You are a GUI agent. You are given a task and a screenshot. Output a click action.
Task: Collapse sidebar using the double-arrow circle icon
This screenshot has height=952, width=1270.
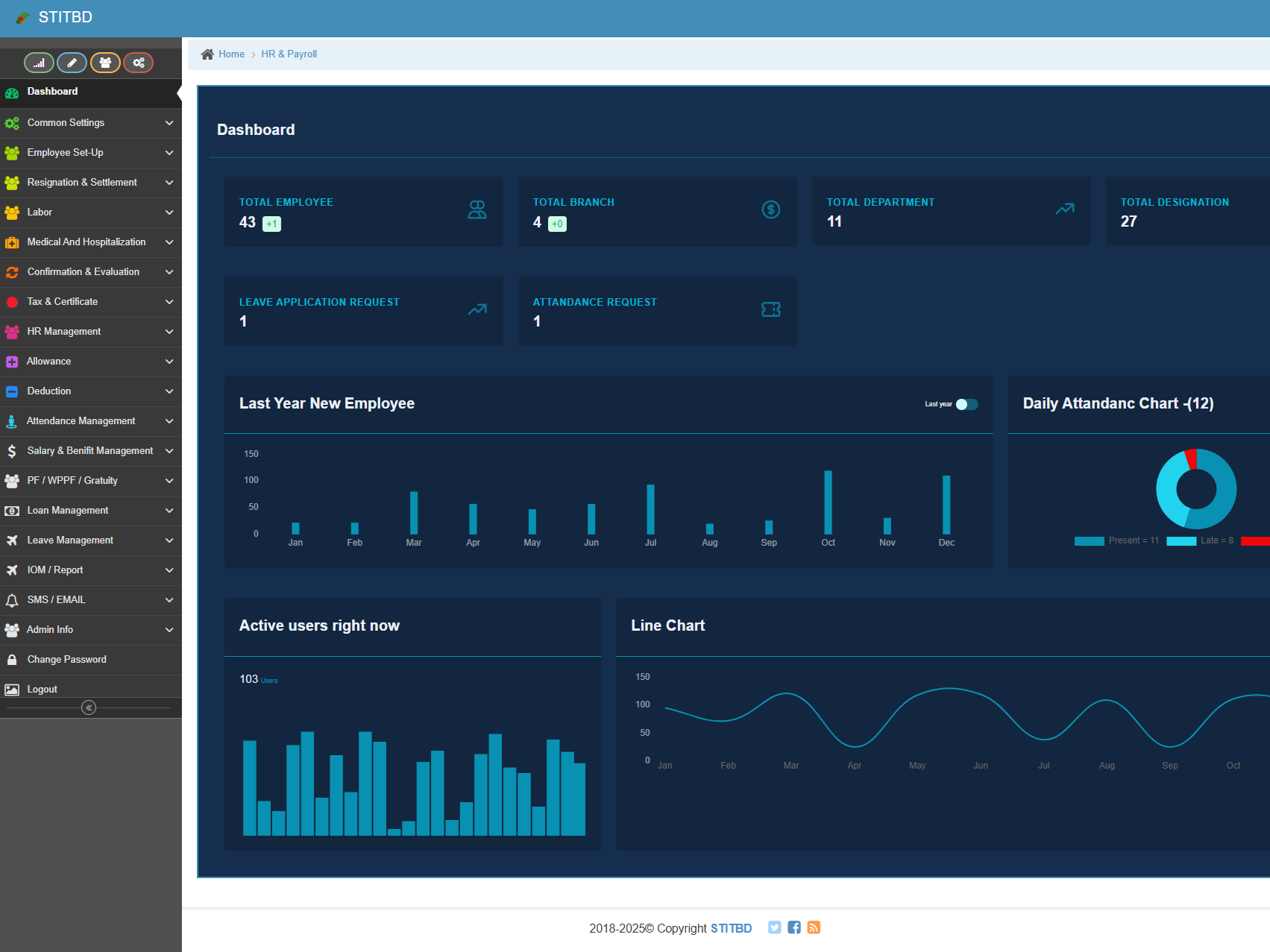[x=89, y=707]
